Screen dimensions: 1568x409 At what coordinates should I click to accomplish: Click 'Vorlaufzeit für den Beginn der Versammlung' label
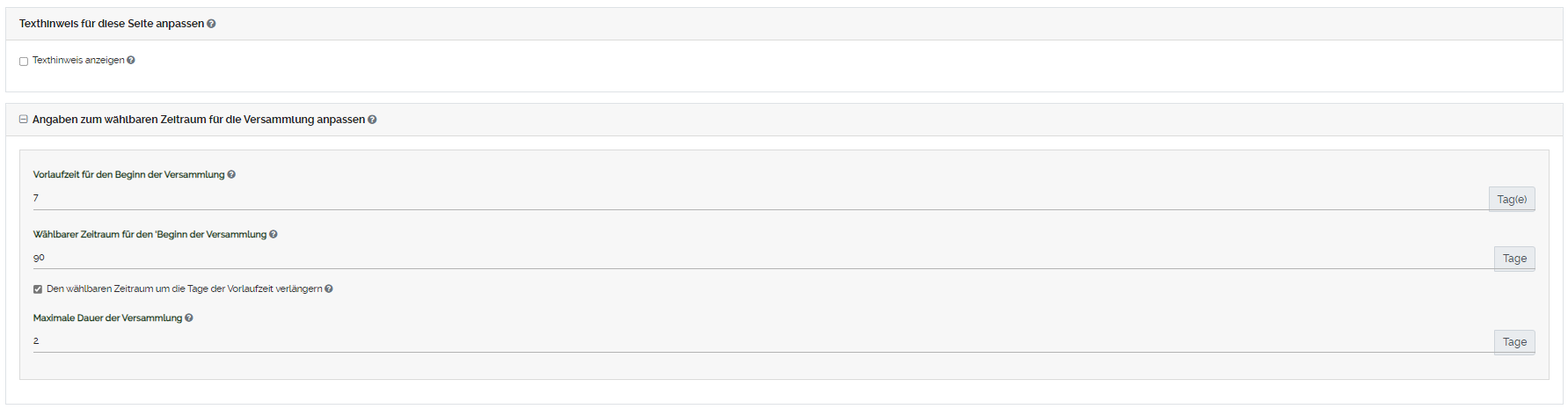coord(128,175)
